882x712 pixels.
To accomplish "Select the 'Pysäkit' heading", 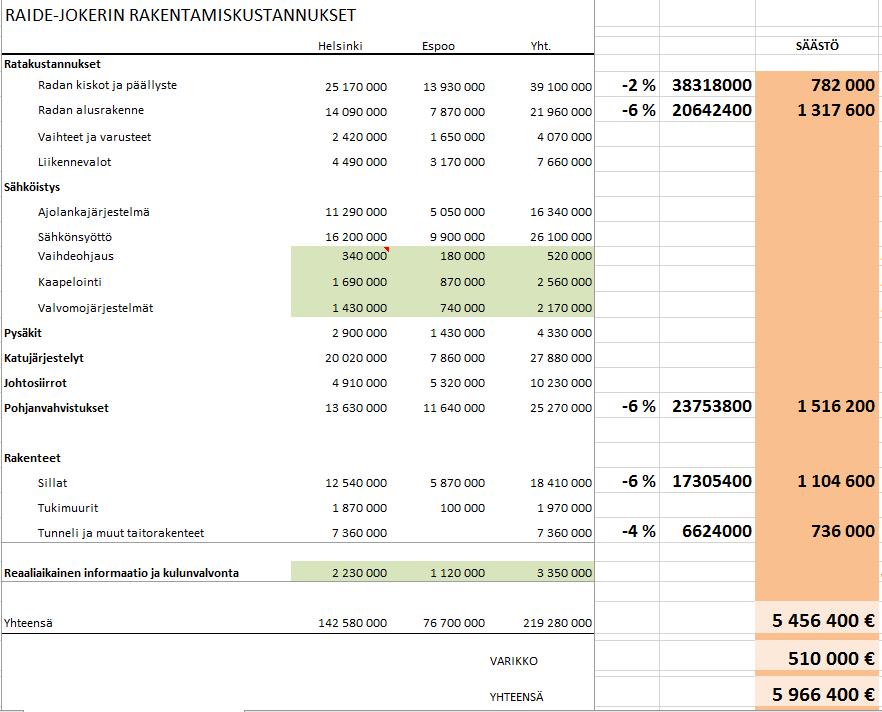I will coord(23,333).
